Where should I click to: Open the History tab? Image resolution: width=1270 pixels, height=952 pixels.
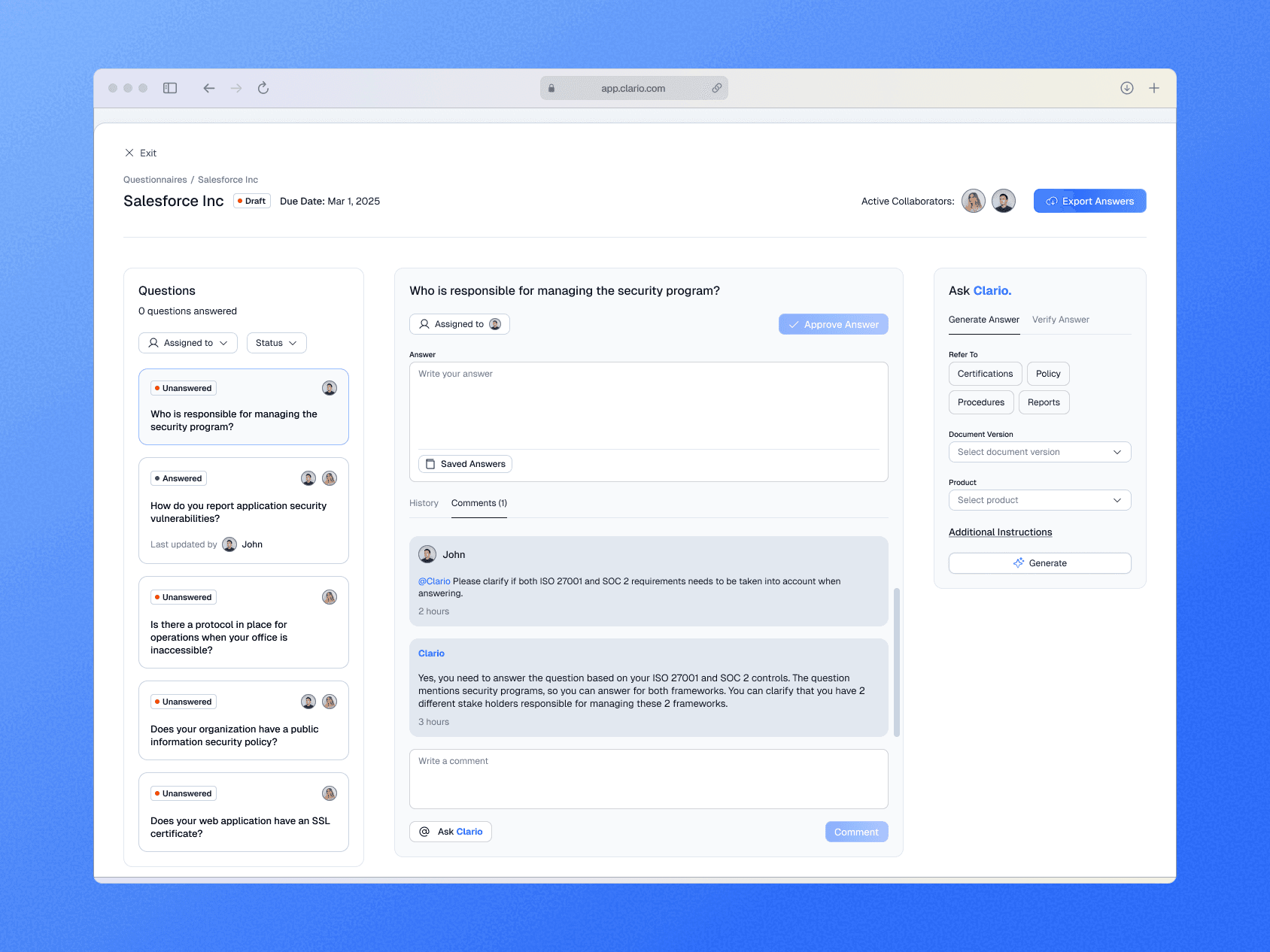coord(424,503)
